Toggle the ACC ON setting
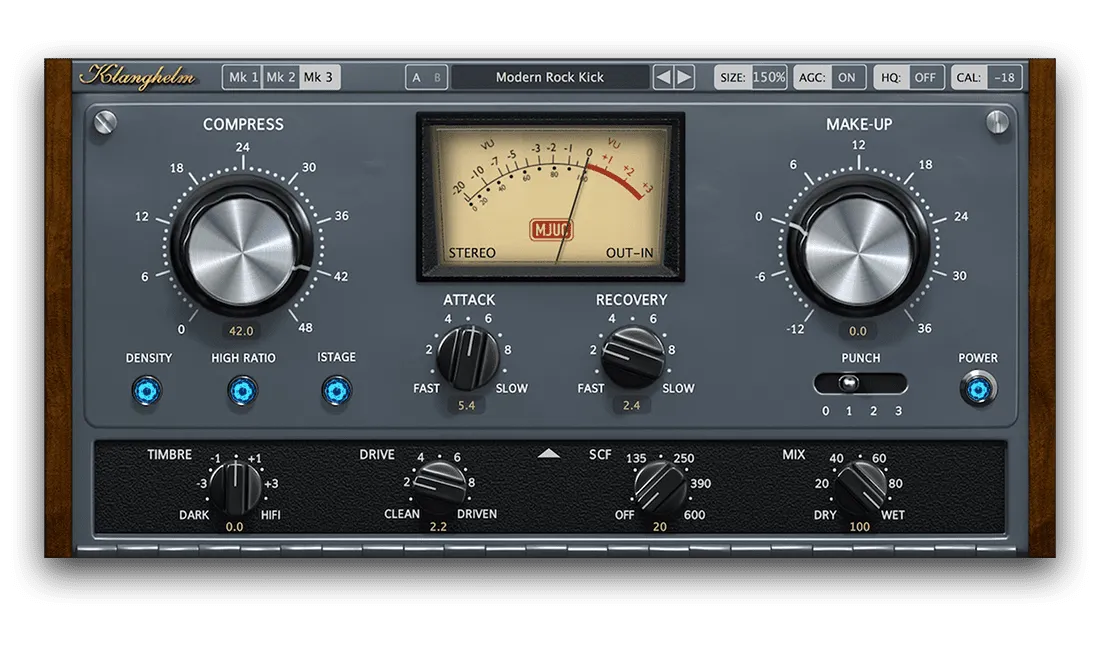The height and width of the screenshot is (660, 1100). tap(829, 77)
